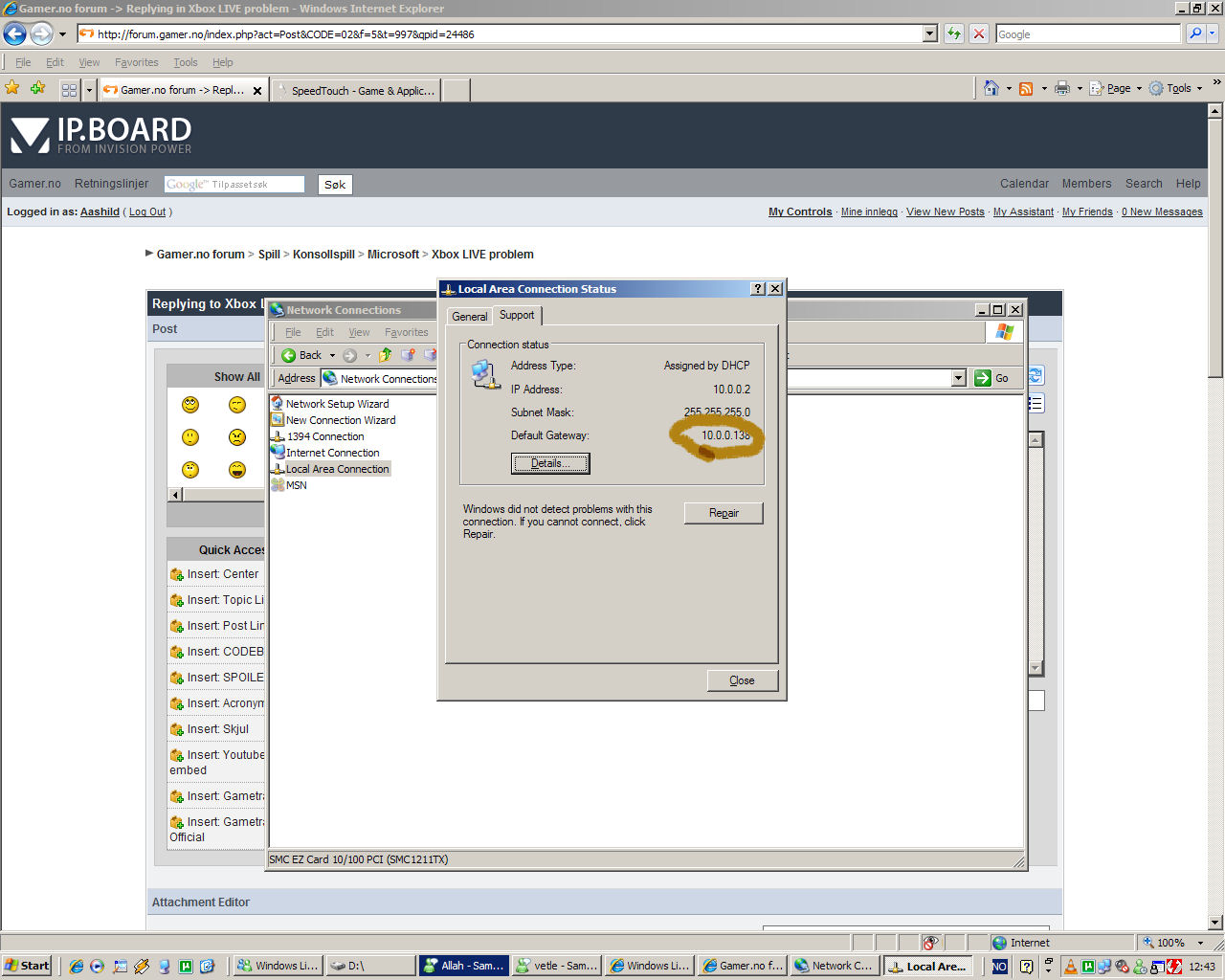1225x980 pixels.
Task: Click the big-grin emoticon in the smiley panel
Action: point(237,470)
